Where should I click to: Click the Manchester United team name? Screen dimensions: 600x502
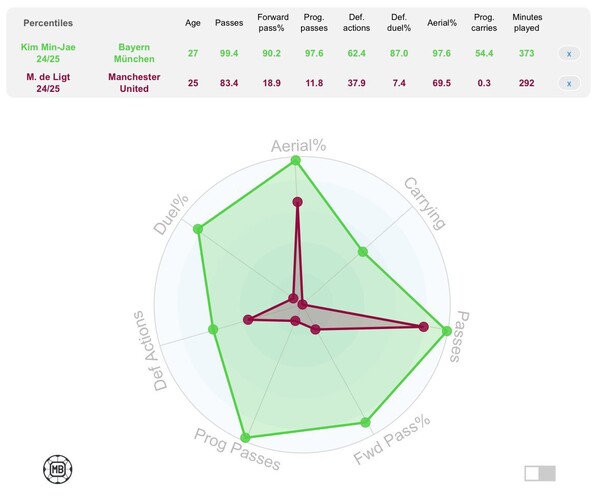pyautogui.click(x=134, y=83)
